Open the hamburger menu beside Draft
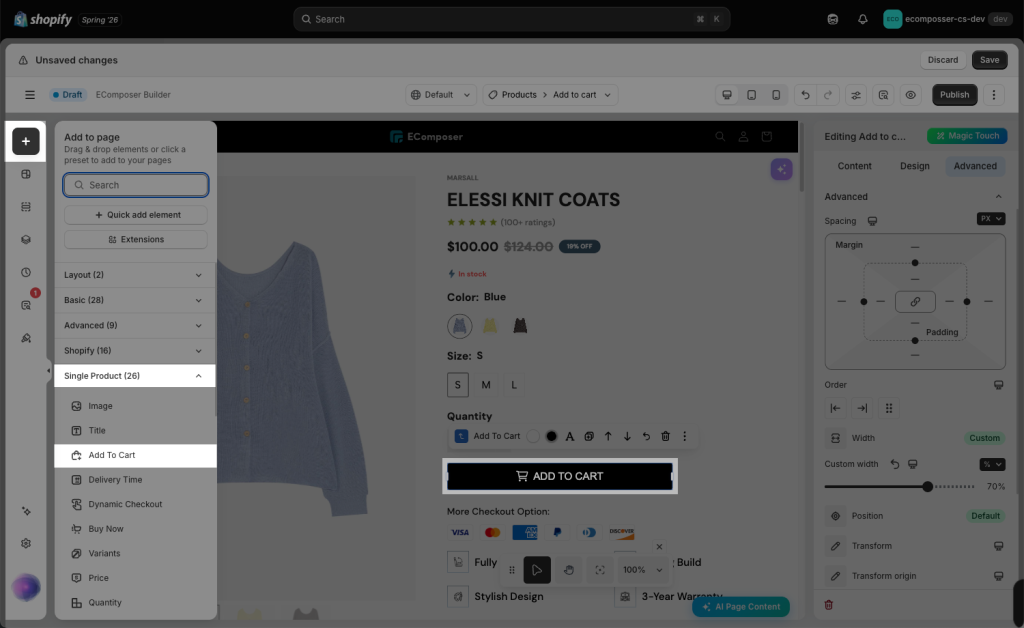Screen dimensions: 1024x628 point(30,95)
